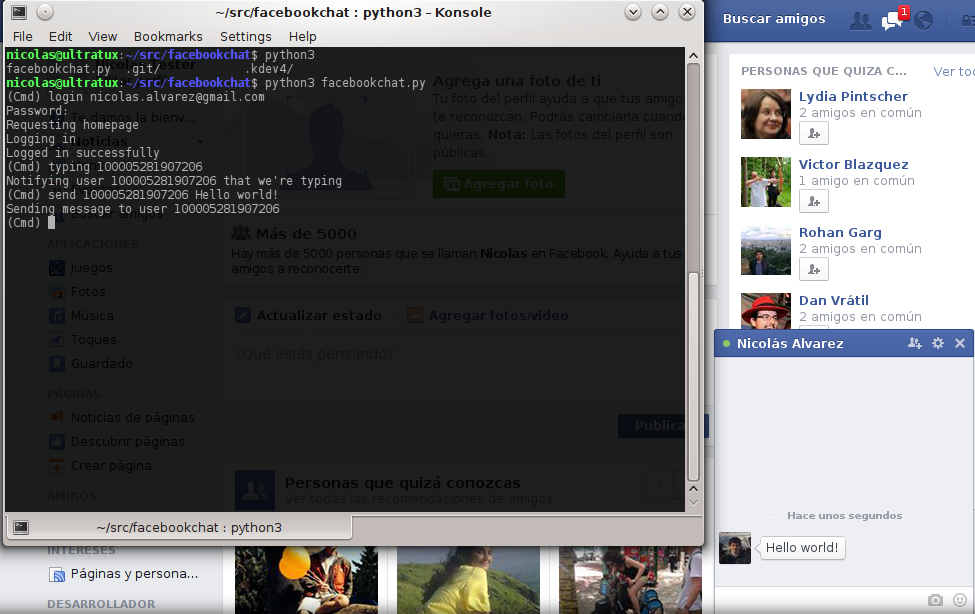Click the PERSONAS QUE QUIZA C... heading
The width and height of the screenshot is (975, 614).
coord(823,71)
